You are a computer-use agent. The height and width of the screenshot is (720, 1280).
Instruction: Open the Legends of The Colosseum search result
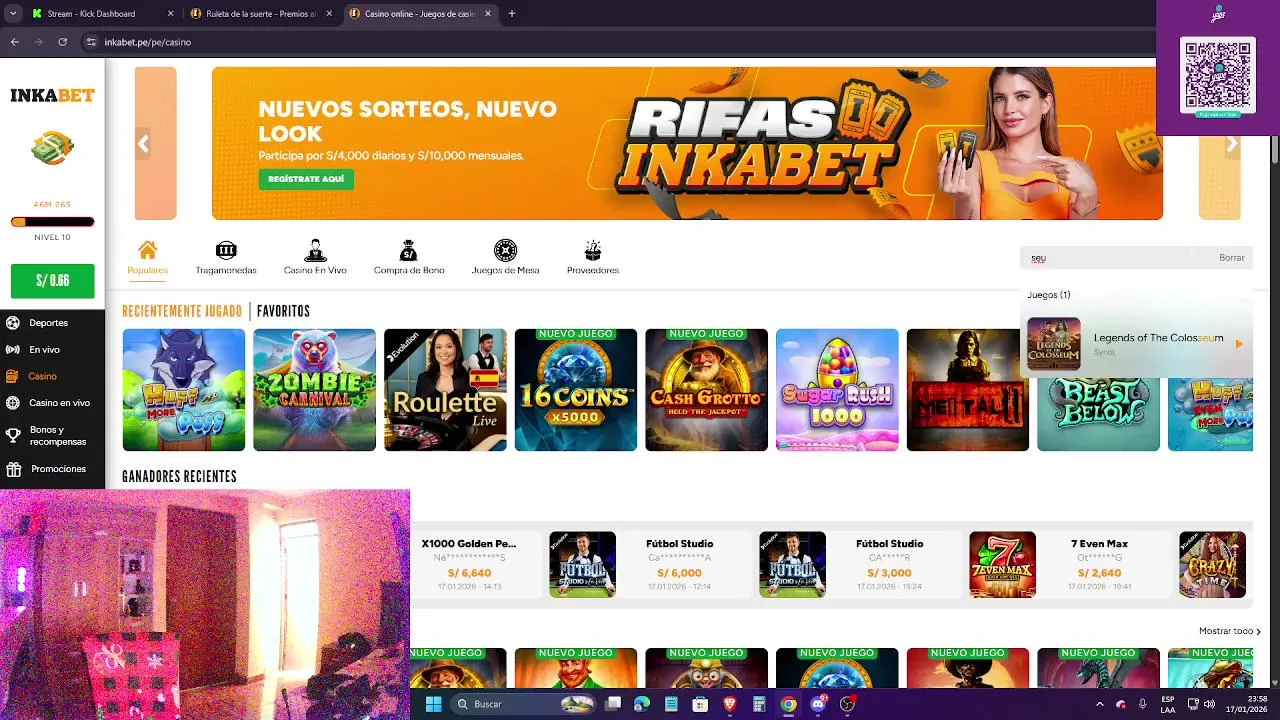point(1136,344)
